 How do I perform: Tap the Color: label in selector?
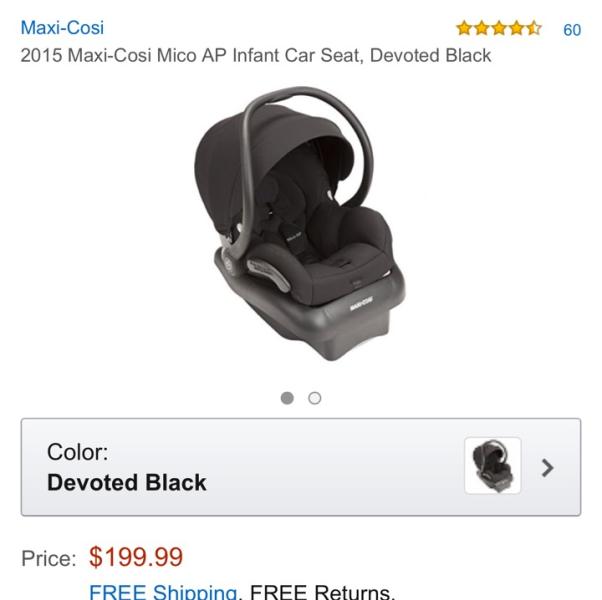(78, 452)
